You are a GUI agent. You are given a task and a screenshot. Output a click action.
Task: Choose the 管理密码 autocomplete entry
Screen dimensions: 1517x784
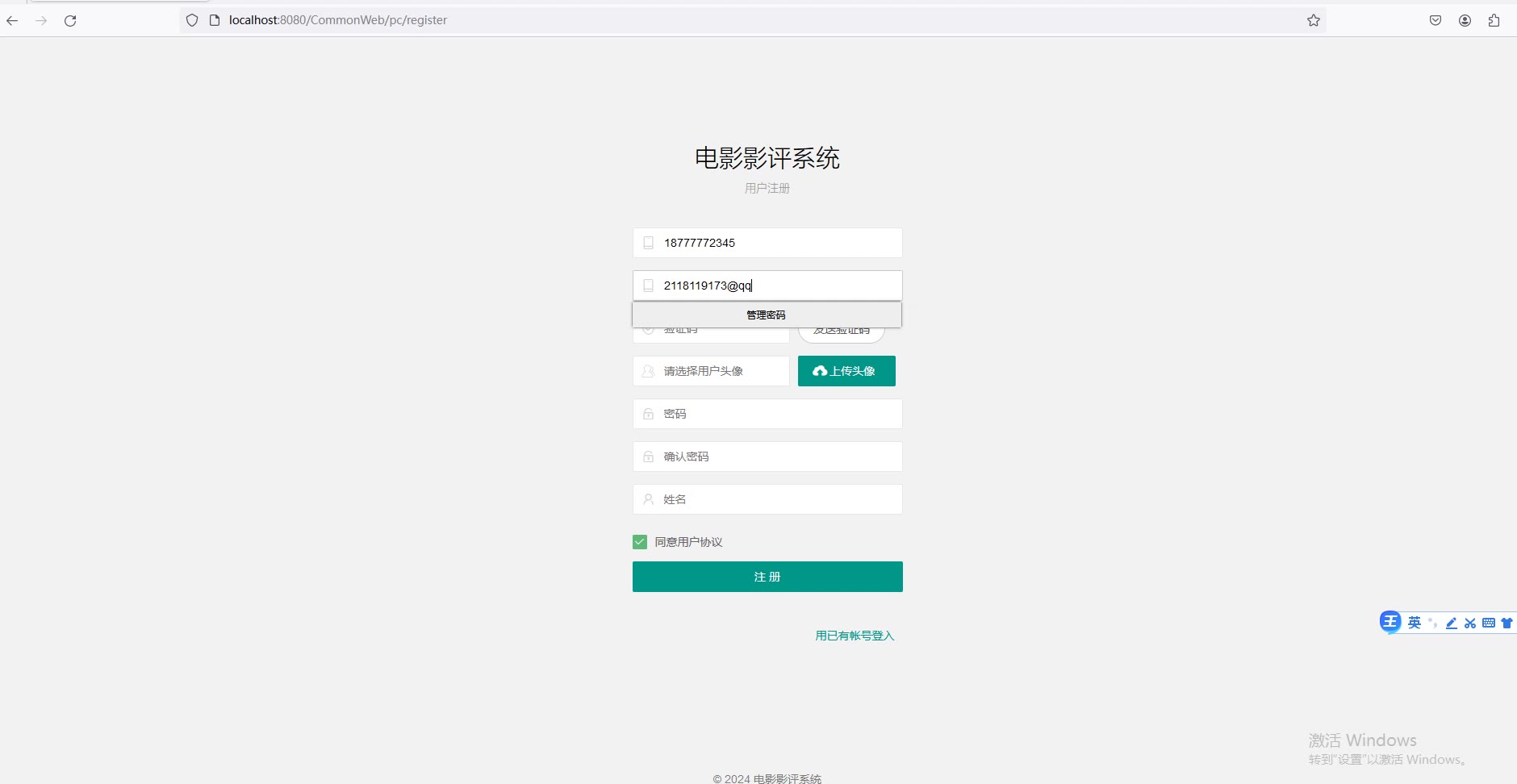(767, 315)
